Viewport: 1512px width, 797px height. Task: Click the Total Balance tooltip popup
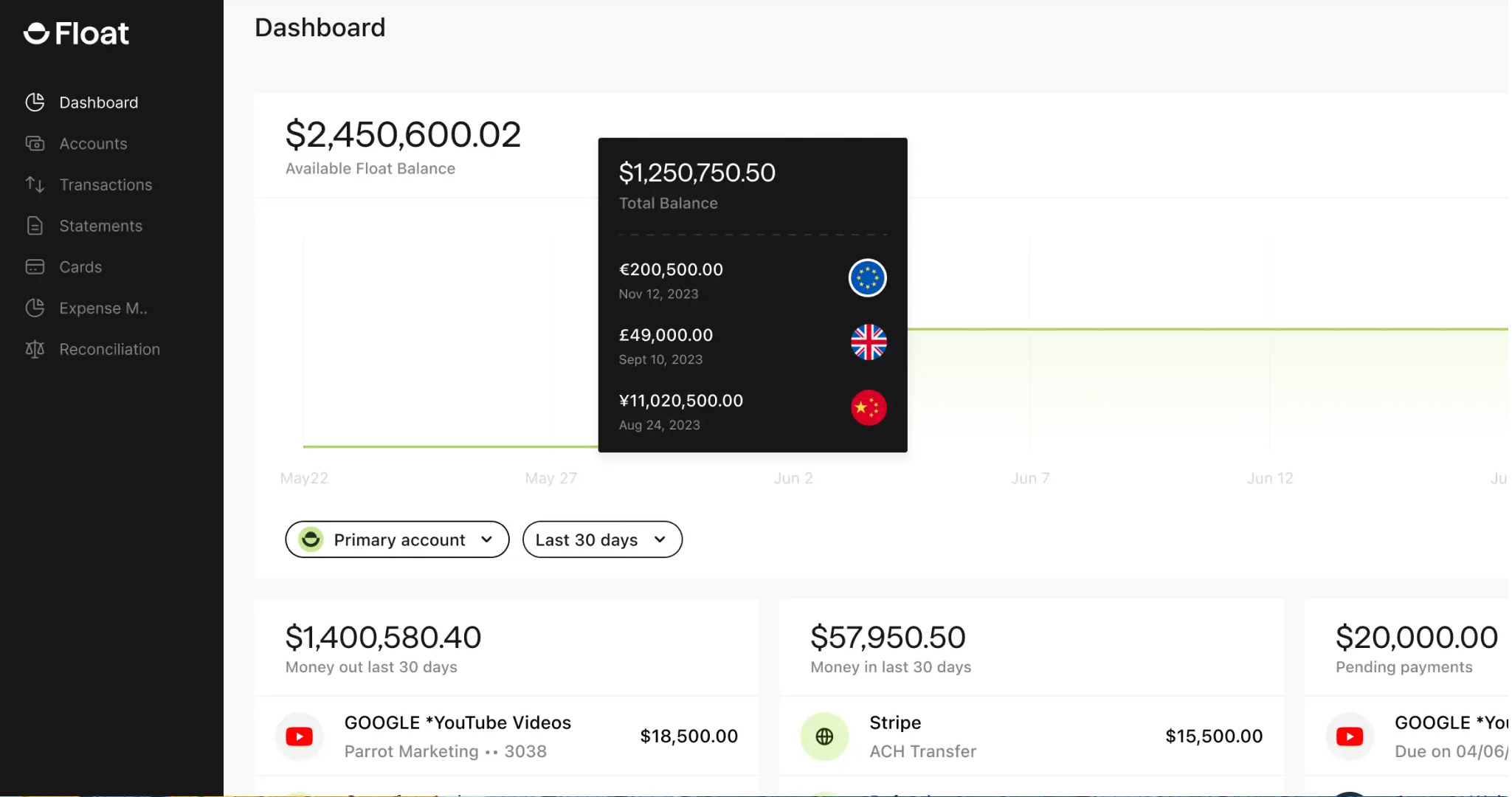tap(752, 294)
